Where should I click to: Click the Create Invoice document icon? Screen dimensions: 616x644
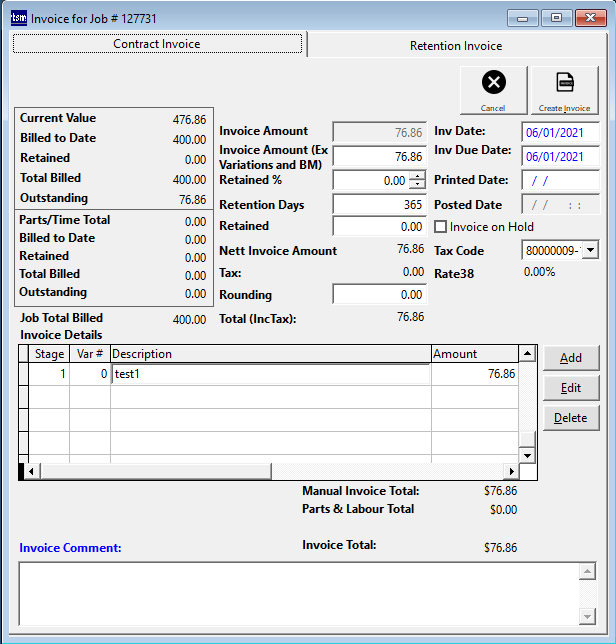564,83
